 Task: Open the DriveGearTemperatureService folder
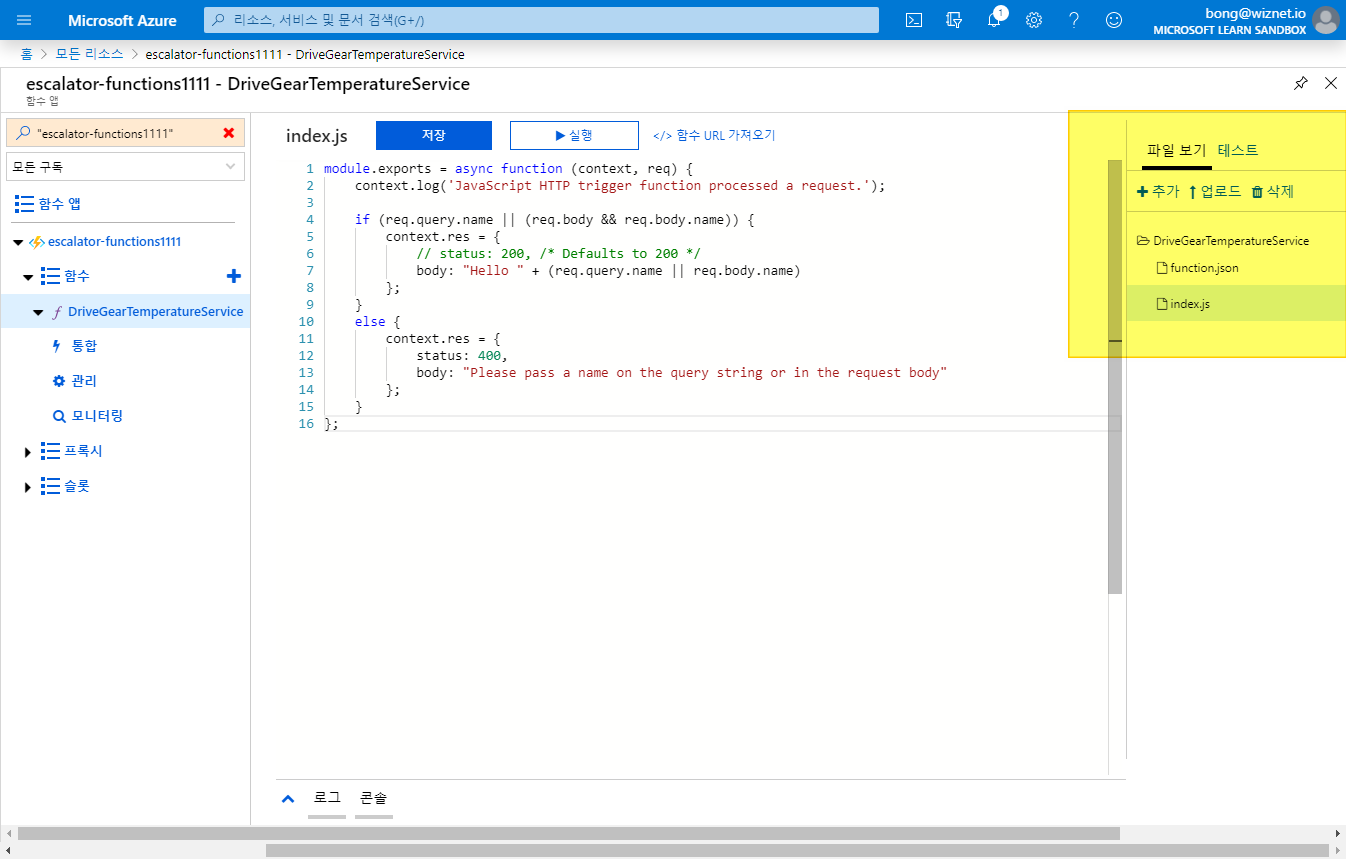(1223, 241)
